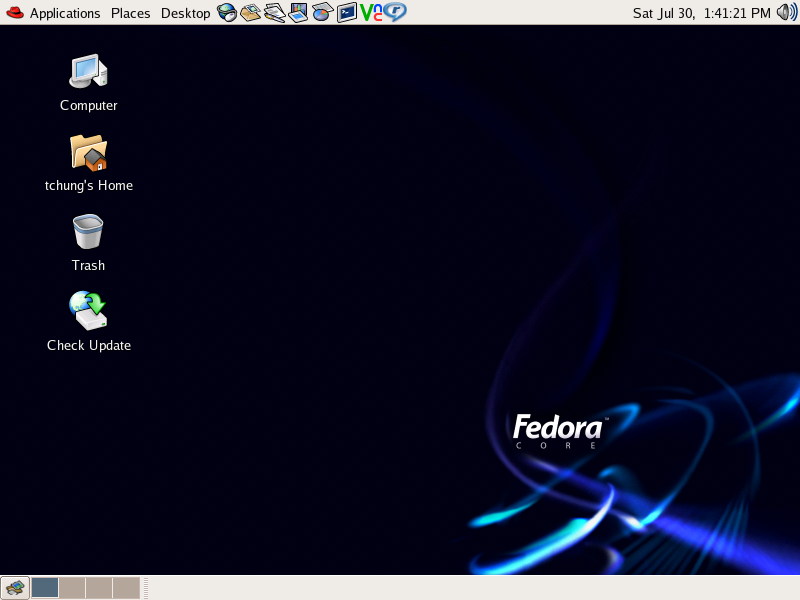This screenshot has height=600, width=800.
Task: Launch the VNC viewer icon
Action: [x=370, y=12]
